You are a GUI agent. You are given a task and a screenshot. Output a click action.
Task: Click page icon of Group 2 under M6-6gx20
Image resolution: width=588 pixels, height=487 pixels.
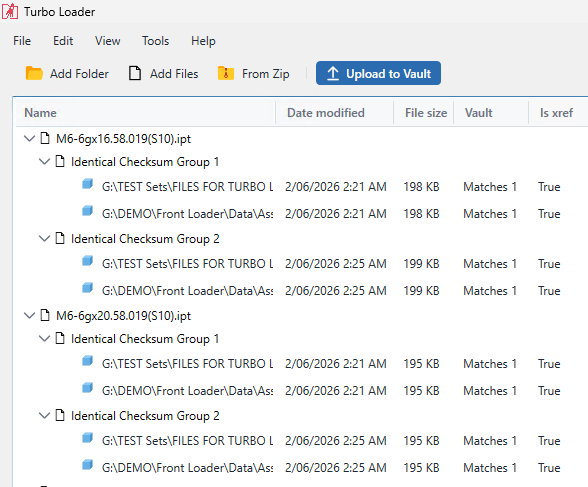point(60,415)
